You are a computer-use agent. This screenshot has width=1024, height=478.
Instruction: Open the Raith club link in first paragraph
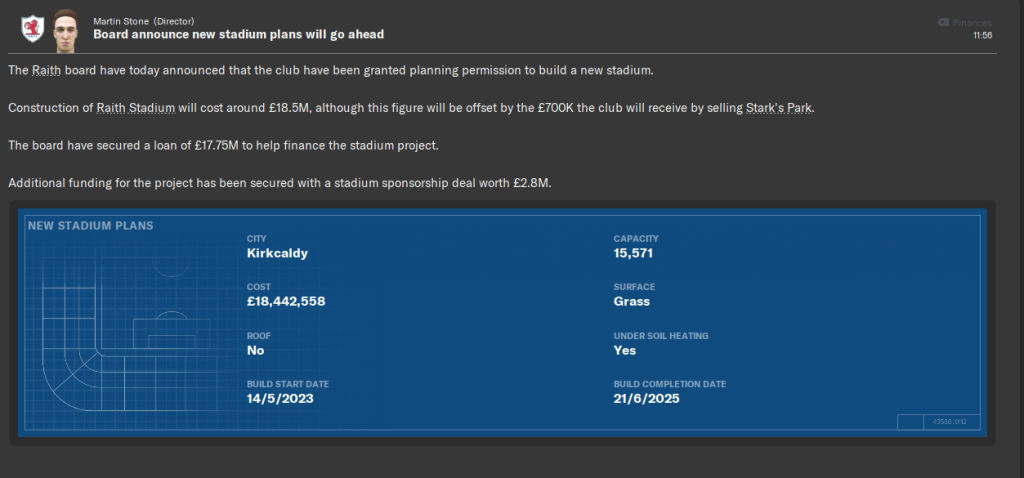[x=46, y=71]
